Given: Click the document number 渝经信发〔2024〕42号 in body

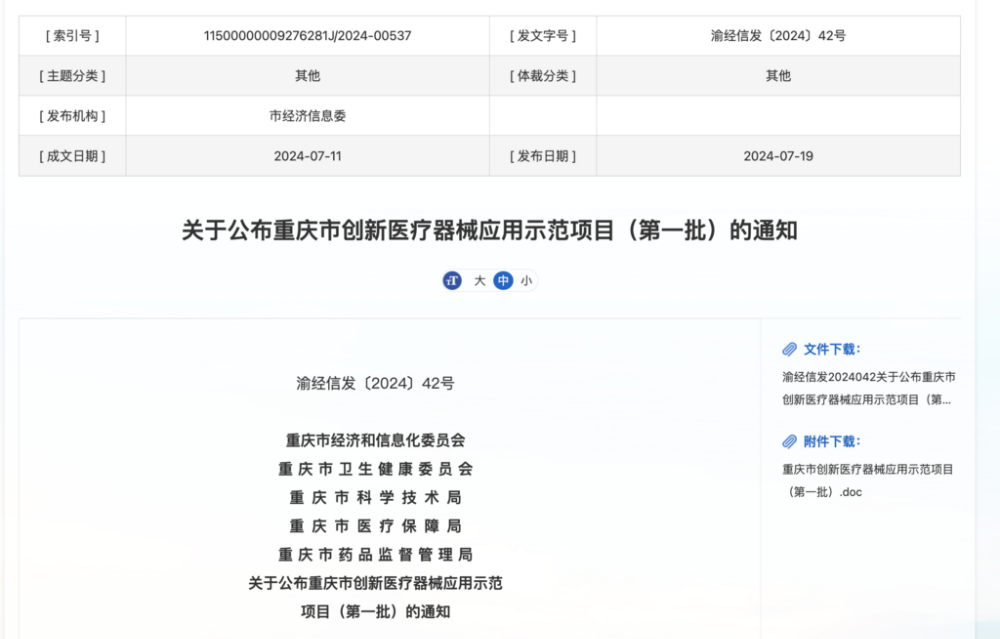Looking at the screenshot, I should tap(375, 383).
